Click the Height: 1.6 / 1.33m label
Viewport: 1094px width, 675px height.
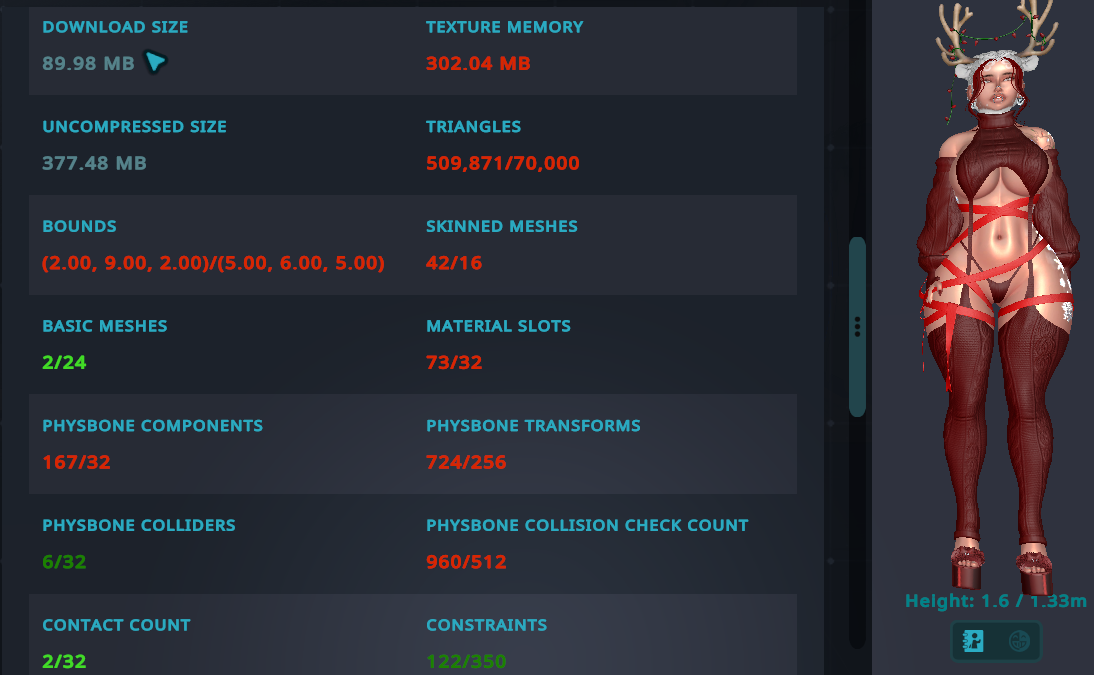[996, 601]
